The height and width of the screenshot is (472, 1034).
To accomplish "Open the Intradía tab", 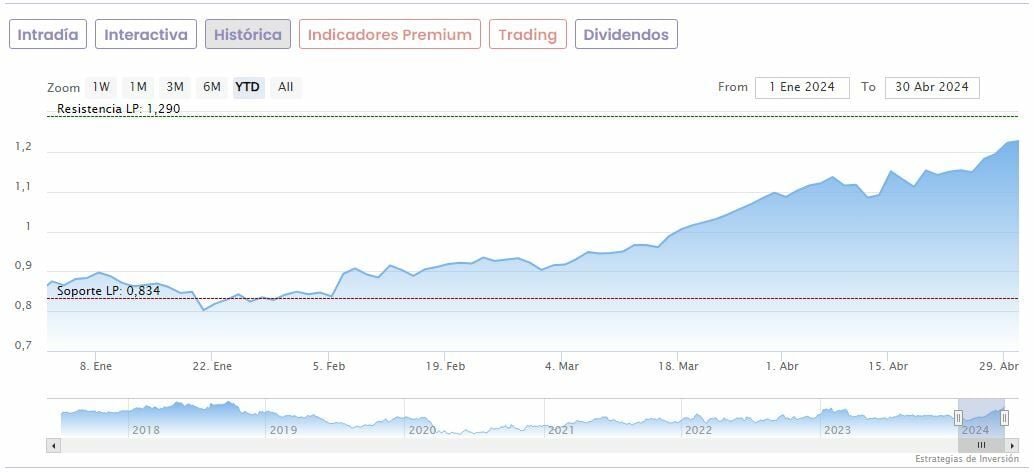I will coord(48,34).
